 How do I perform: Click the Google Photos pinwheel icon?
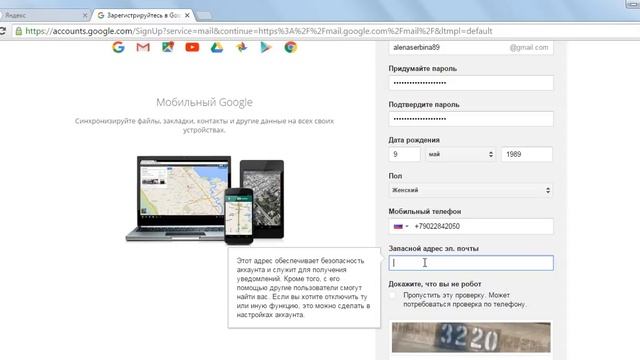(241, 47)
